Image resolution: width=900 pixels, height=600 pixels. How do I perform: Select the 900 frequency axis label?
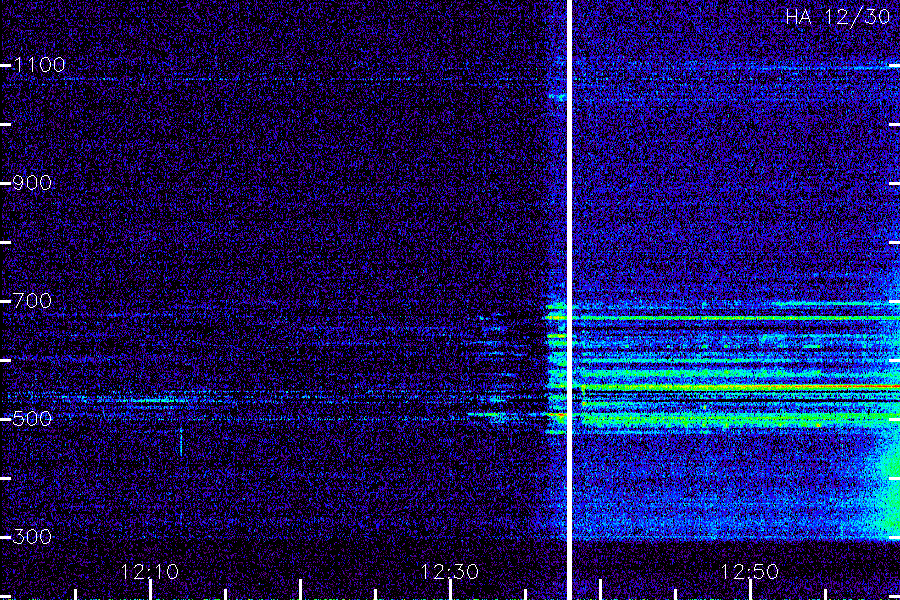point(32,183)
